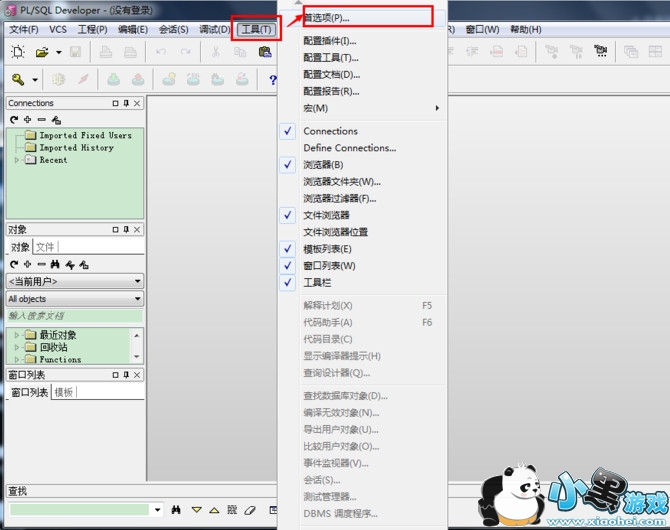This screenshot has height=530, width=670.
Task: Click the Redo toolbar icon
Action: [185, 52]
